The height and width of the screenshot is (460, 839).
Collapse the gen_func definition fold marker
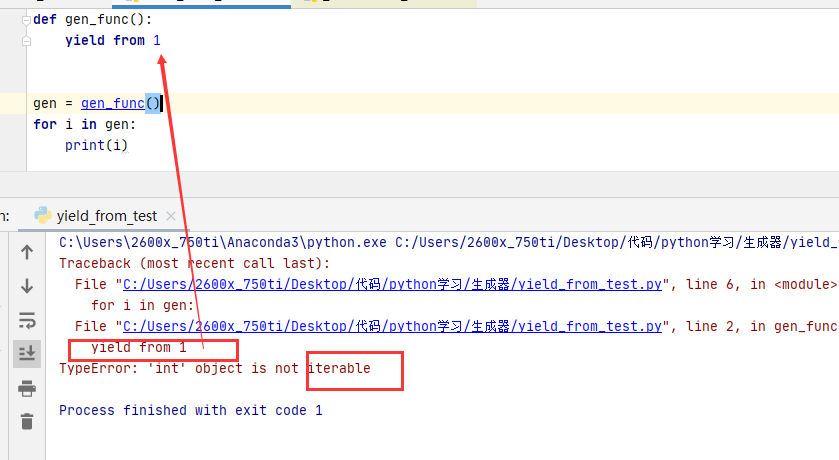26,20
